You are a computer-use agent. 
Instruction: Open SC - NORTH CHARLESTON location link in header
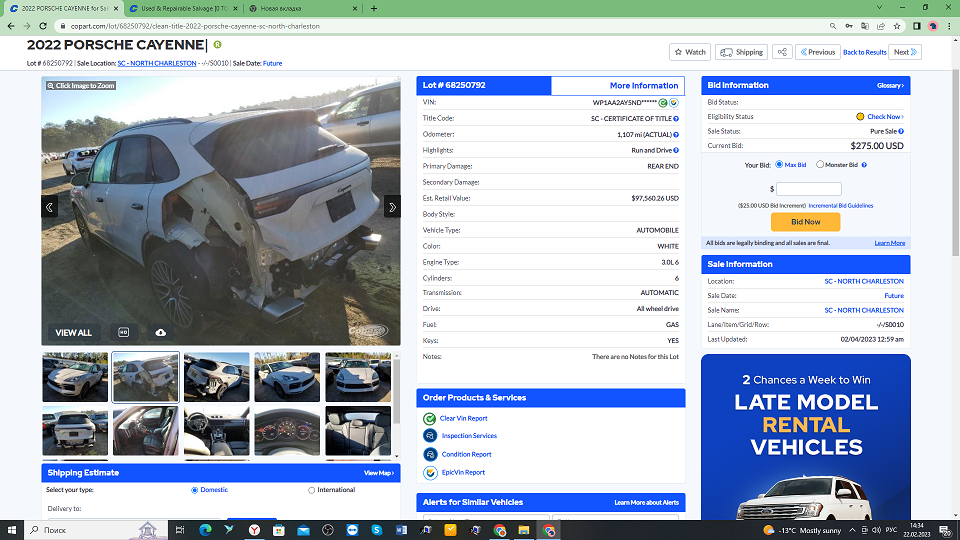click(x=157, y=63)
